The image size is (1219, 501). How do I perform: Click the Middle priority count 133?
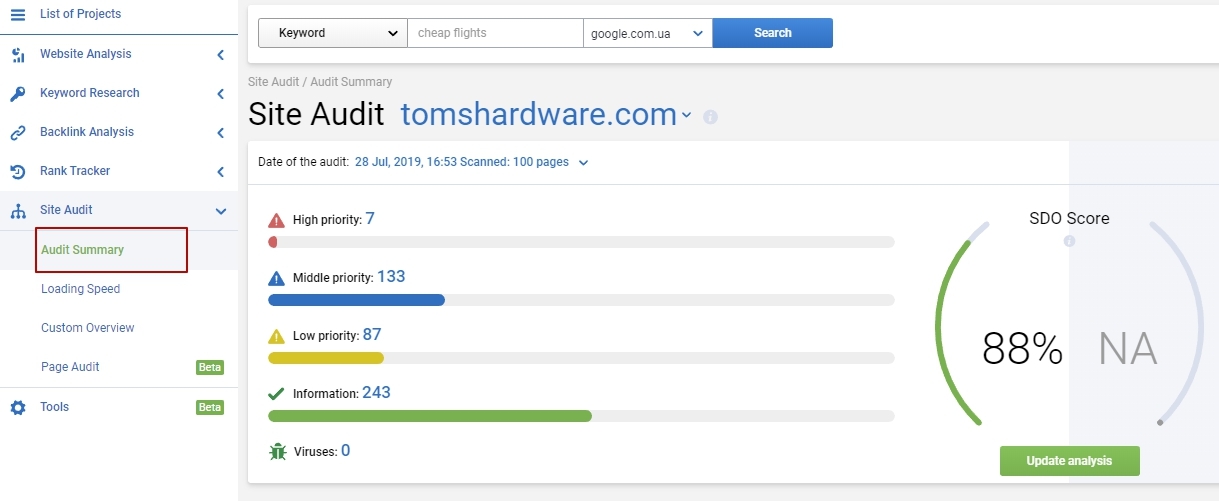click(x=391, y=276)
